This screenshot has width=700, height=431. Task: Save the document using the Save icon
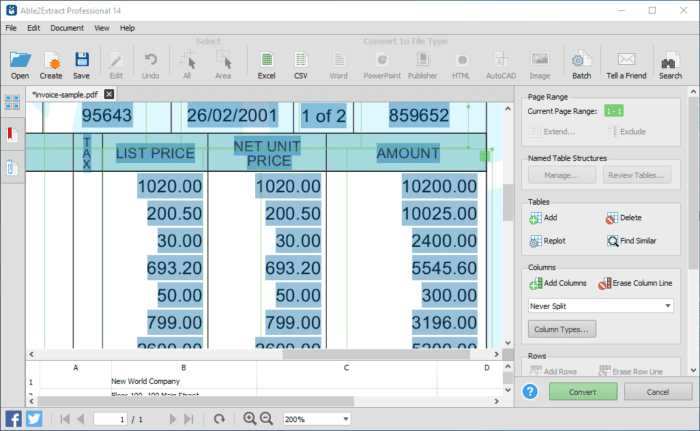point(82,65)
